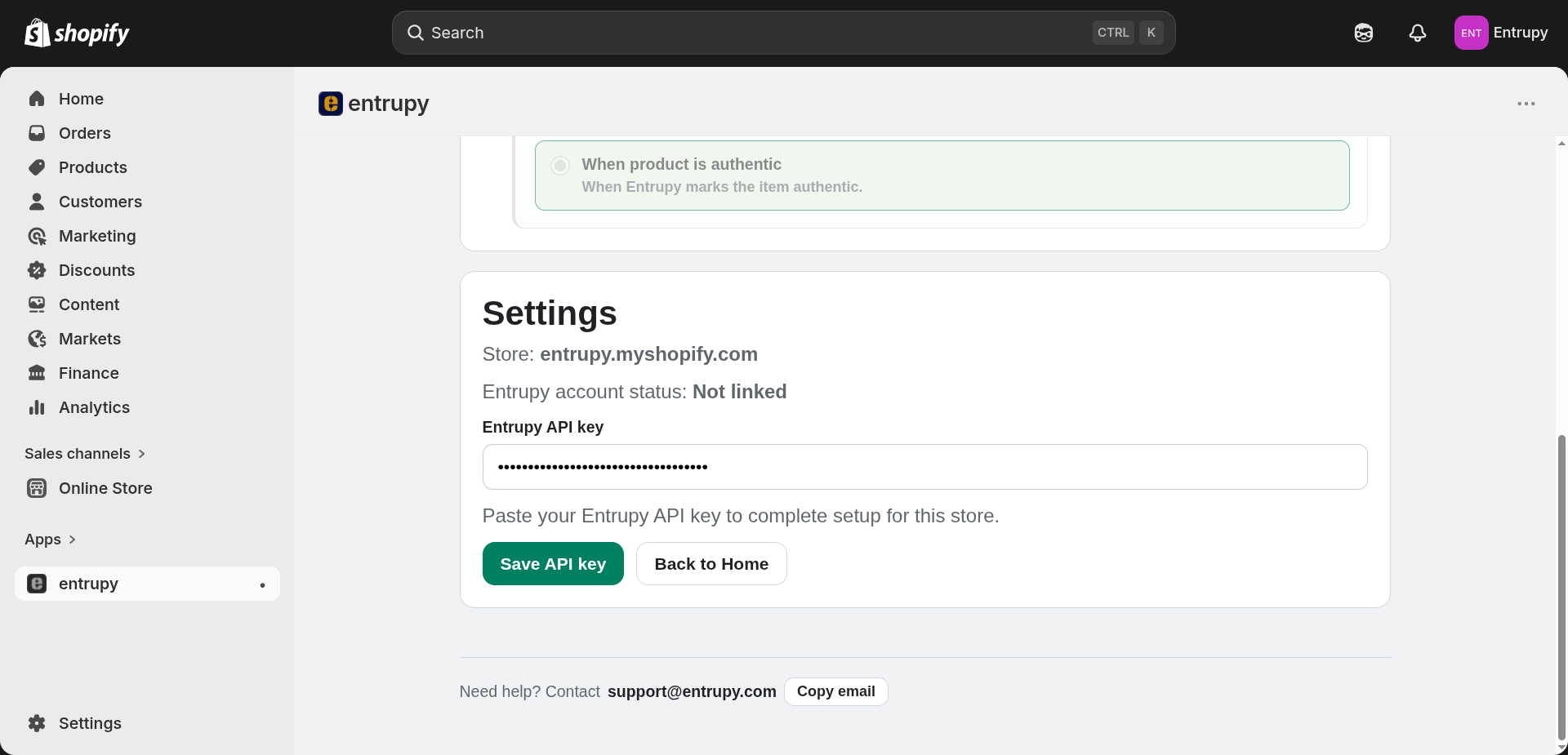This screenshot has width=1568, height=755.
Task: Open Content in the sidebar
Action: (x=147, y=304)
